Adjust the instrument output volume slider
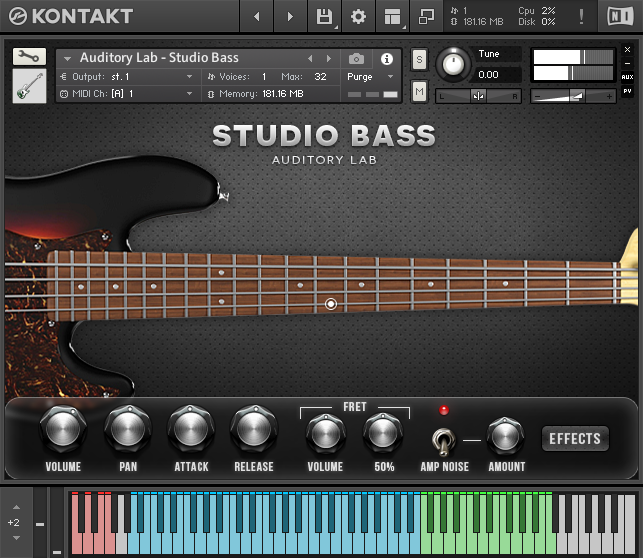Screen dimensions: 643x558 573,97
